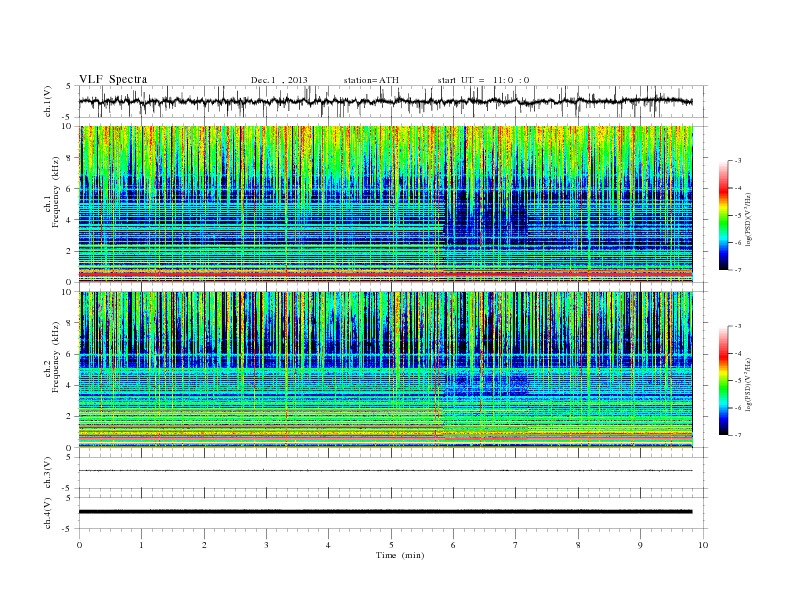Click time axis tick label "4"
792x612 pixels.
[x=328, y=545]
